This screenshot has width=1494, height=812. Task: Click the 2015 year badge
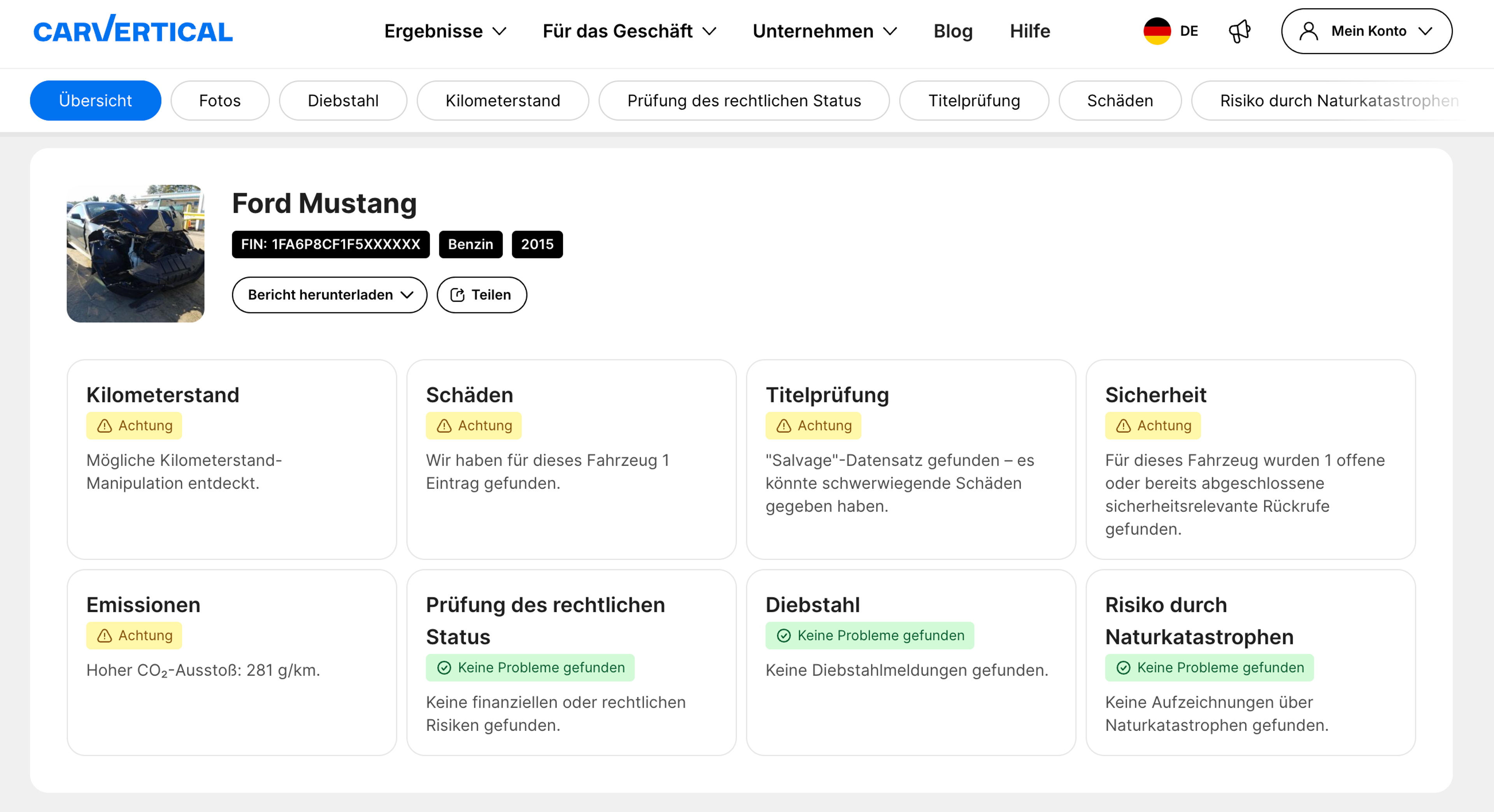537,244
